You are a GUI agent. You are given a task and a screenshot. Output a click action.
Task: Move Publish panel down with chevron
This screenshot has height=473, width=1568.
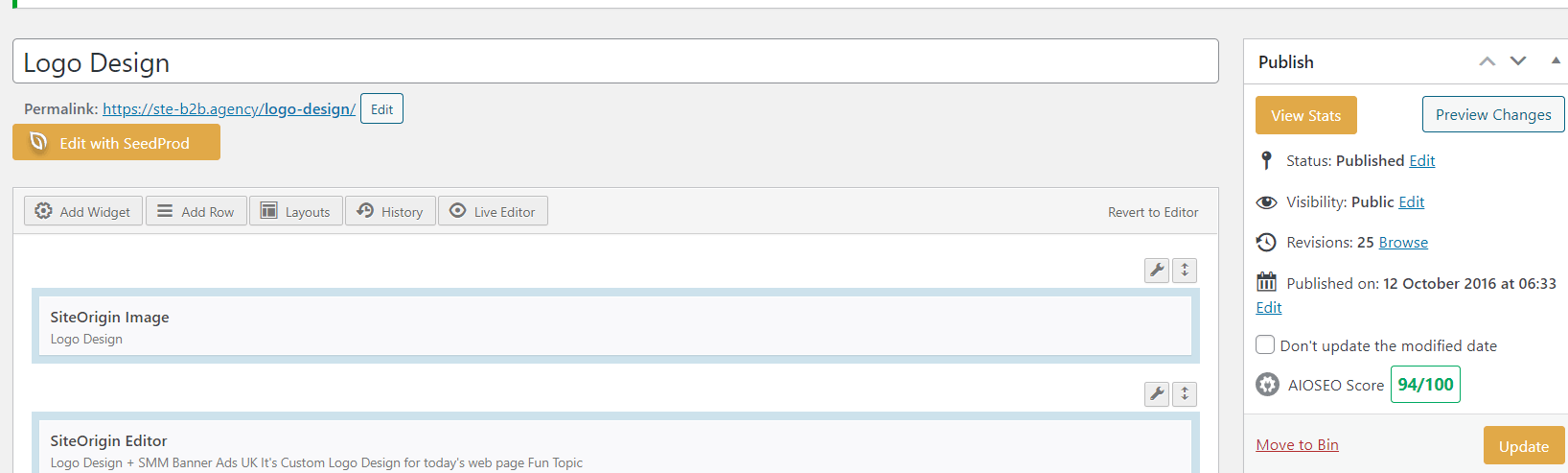pyautogui.click(x=1518, y=61)
